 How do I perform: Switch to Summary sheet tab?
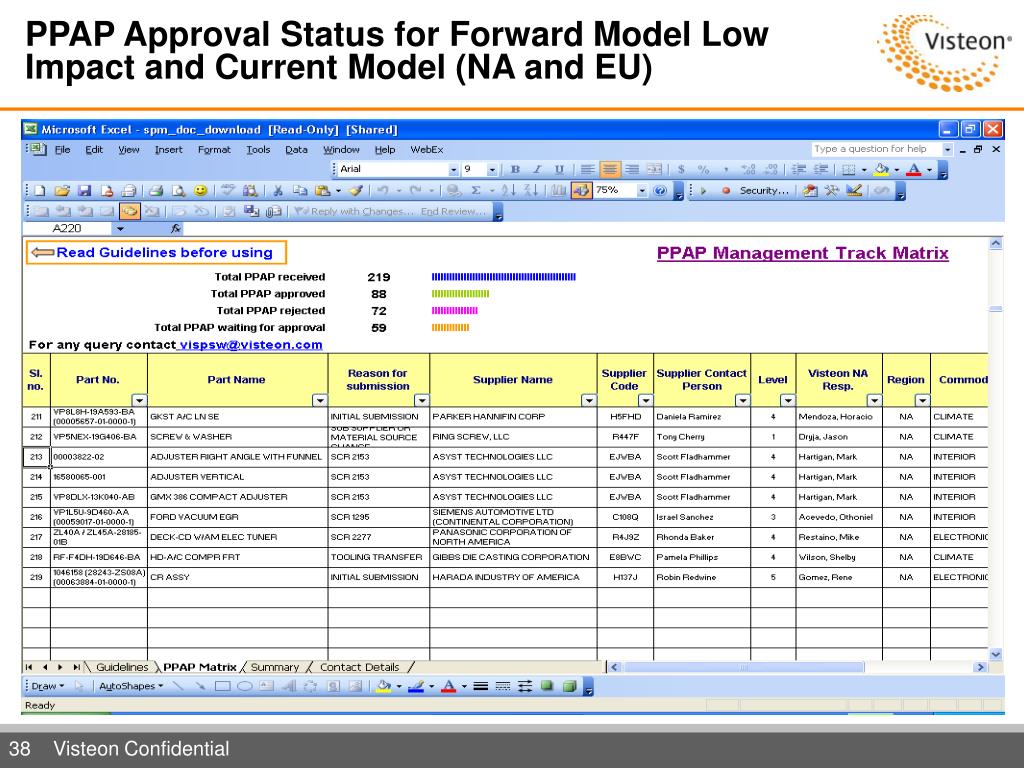pyautogui.click(x=275, y=667)
